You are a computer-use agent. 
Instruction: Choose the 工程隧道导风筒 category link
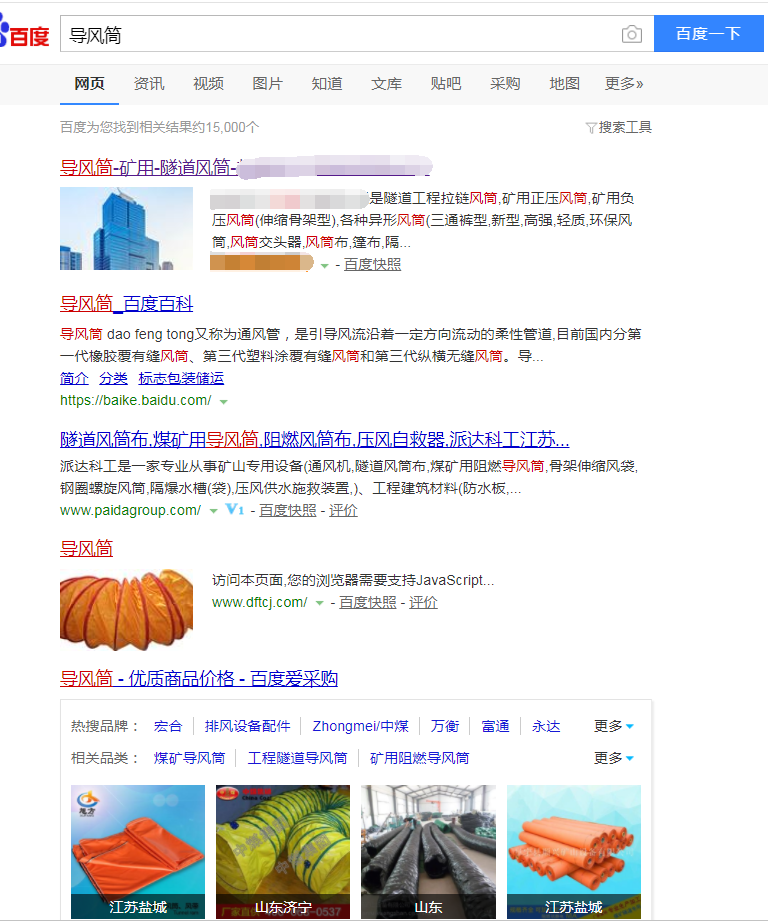pyautogui.click(x=297, y=758)
